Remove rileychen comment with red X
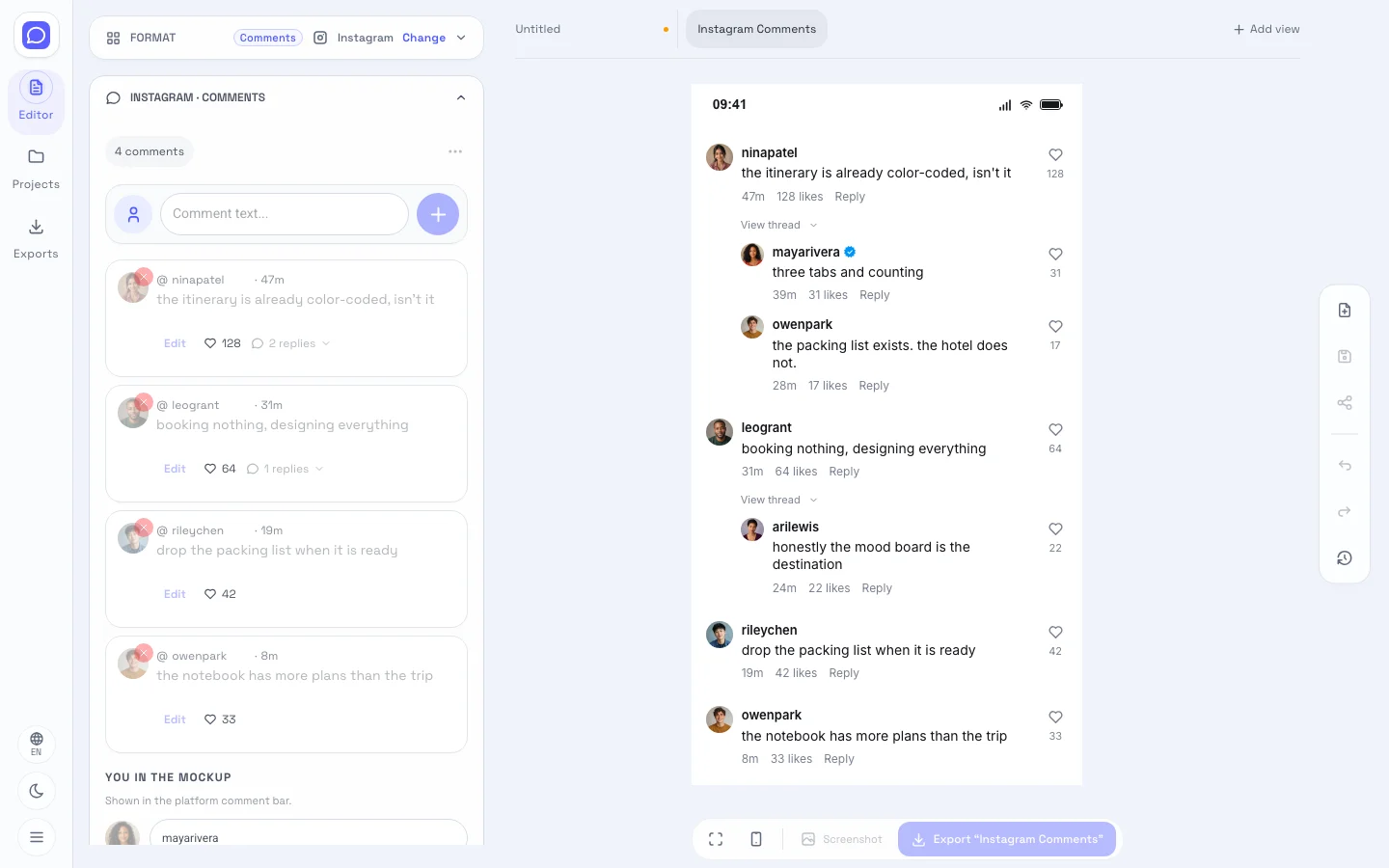This screenshot has width=1389, height=868. pos(144,528)
